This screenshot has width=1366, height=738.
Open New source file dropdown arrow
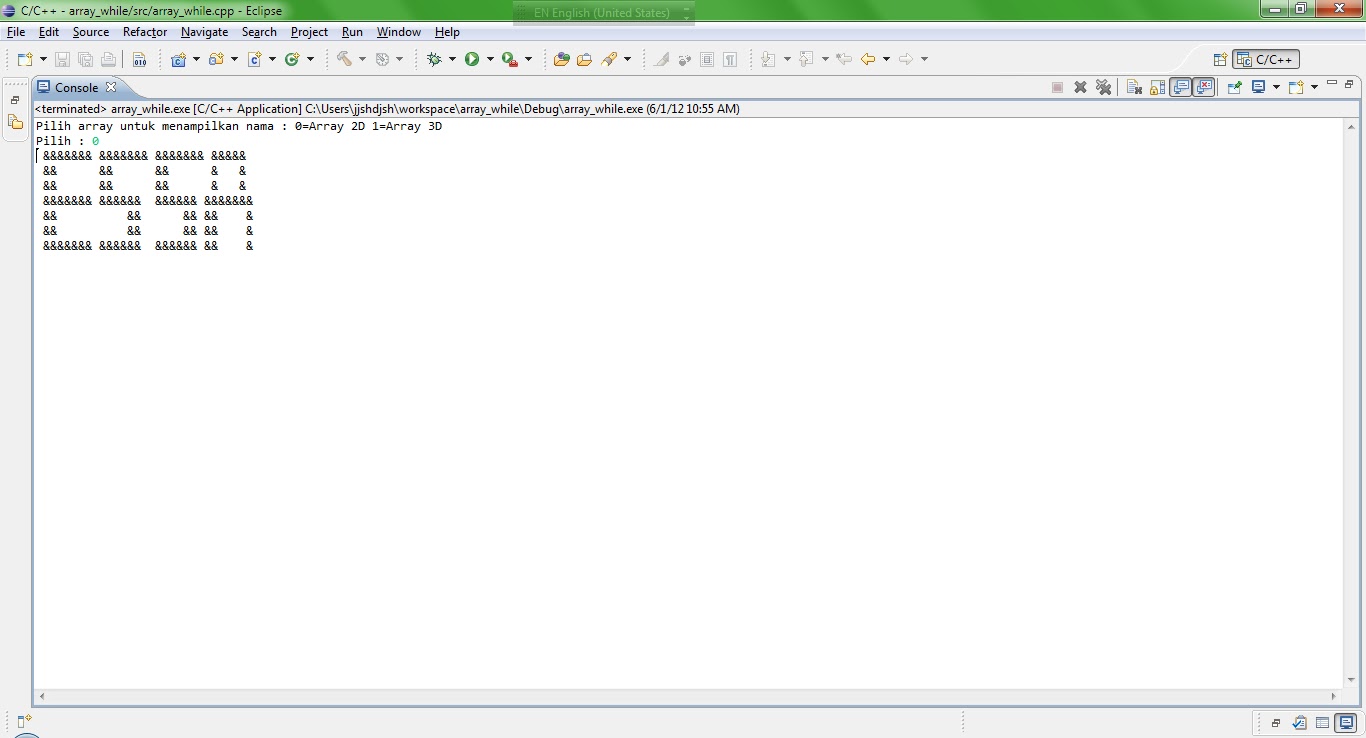click(x=272, y=59)
